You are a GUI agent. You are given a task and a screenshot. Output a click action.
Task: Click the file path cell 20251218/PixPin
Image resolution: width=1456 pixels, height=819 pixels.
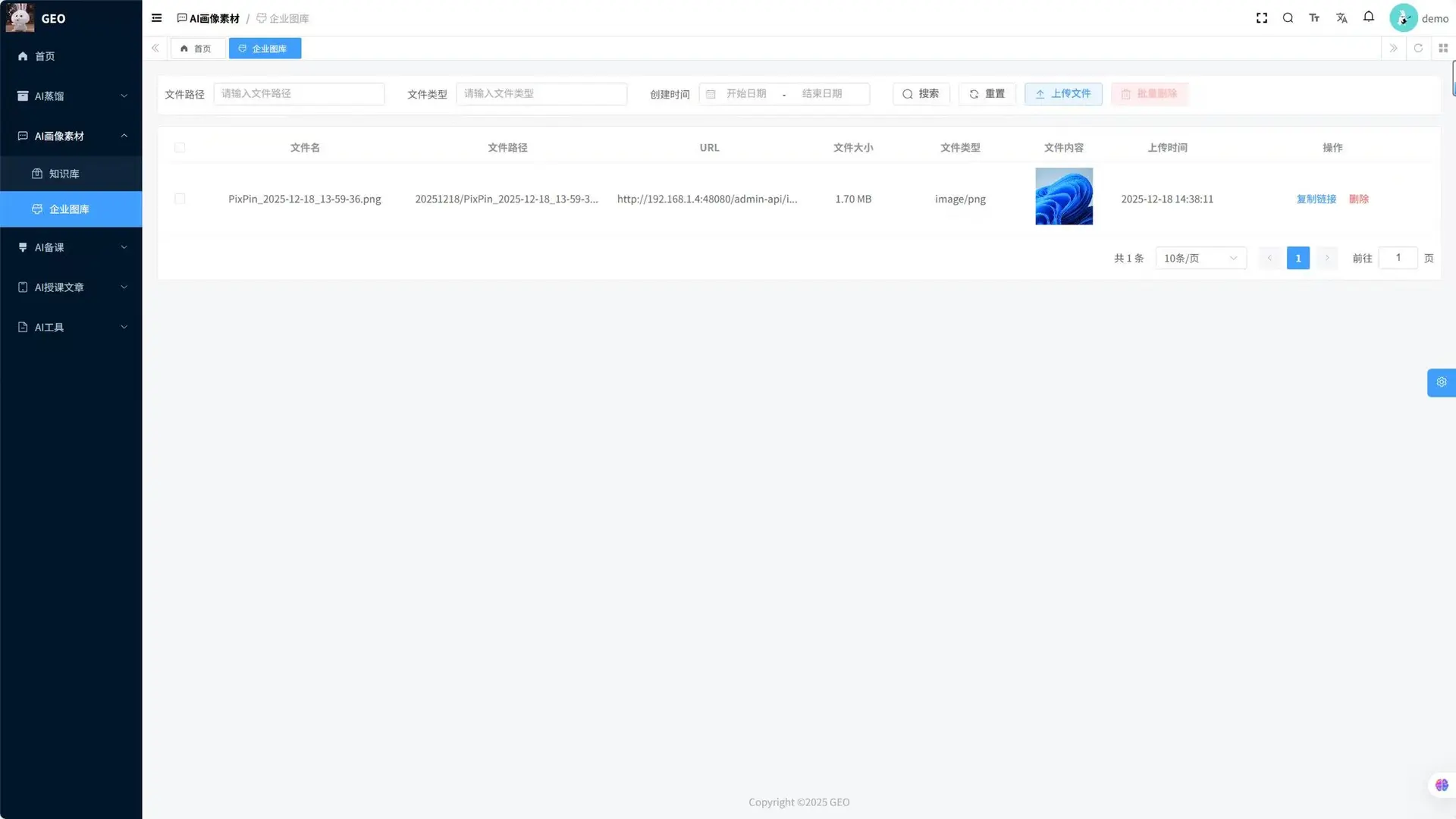pyautogui.click(x=507, y=199)
